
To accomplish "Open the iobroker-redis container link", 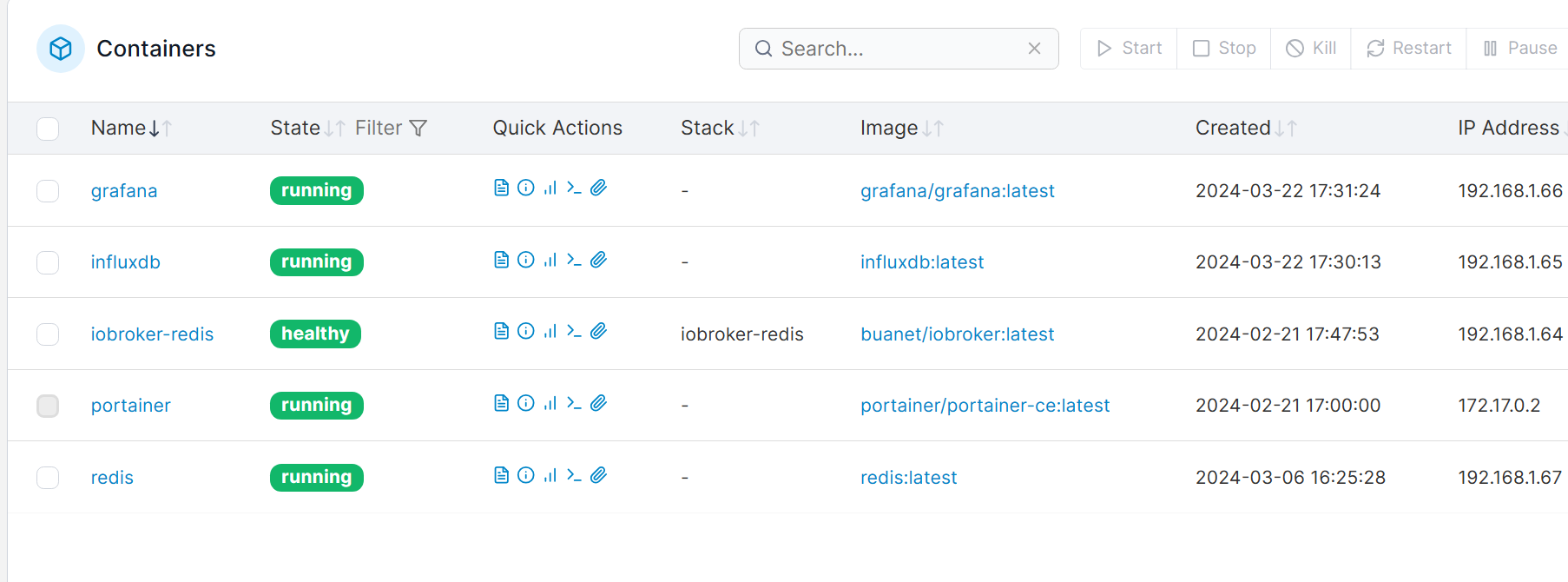I will tap(152, 334).
